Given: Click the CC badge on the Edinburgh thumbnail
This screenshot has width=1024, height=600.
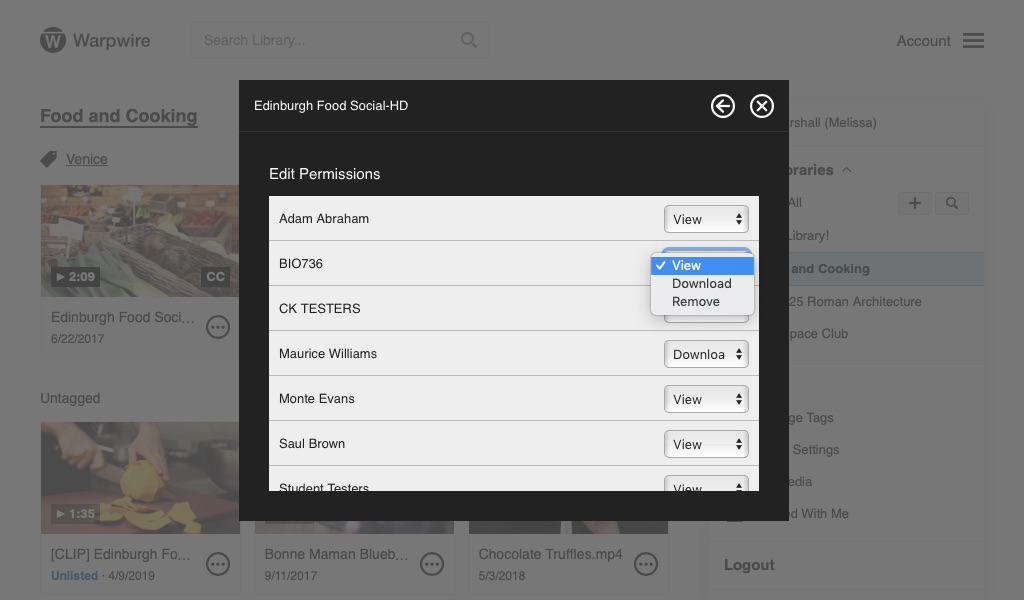Looking at the screenshot, I should point(216,277).
